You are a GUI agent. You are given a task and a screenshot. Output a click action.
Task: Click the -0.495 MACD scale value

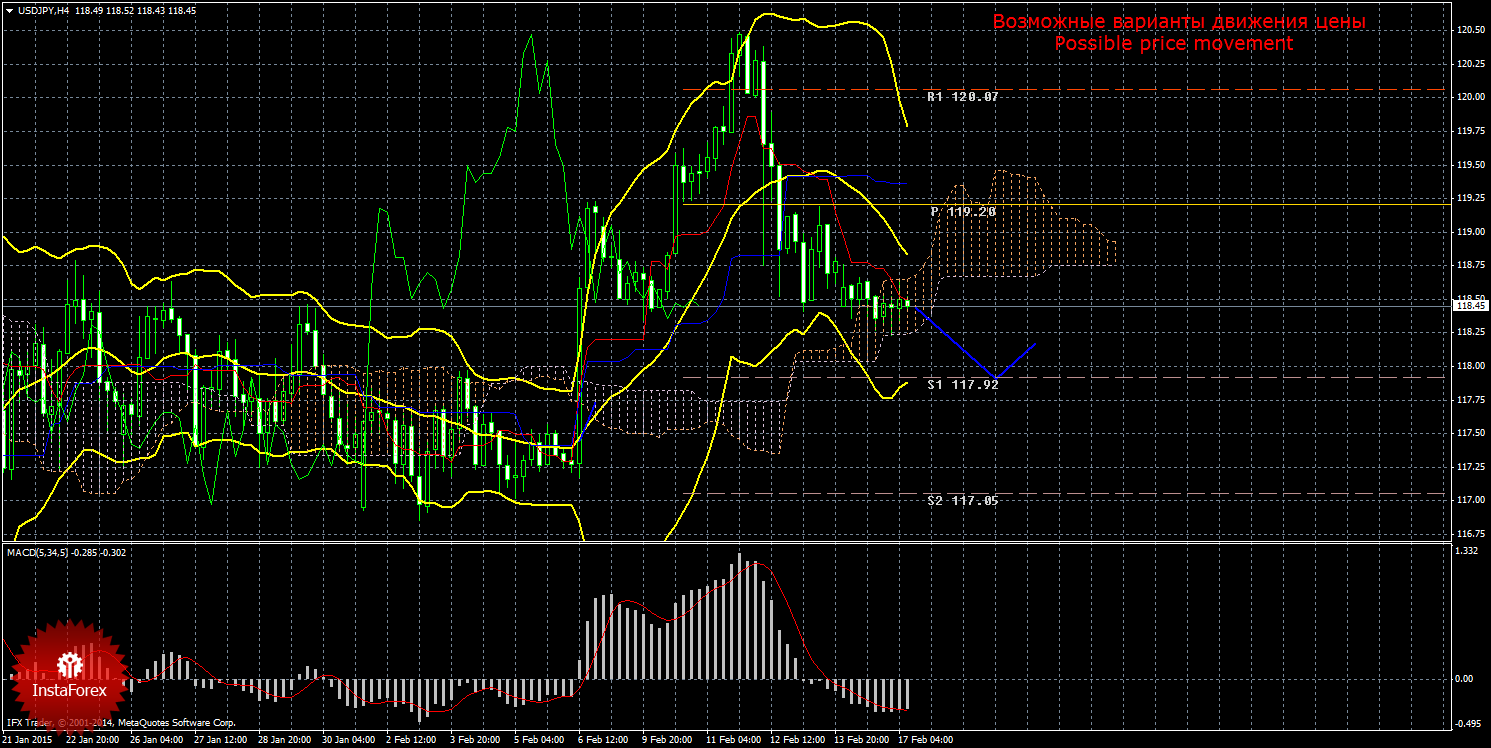[x=1468, y=723]
